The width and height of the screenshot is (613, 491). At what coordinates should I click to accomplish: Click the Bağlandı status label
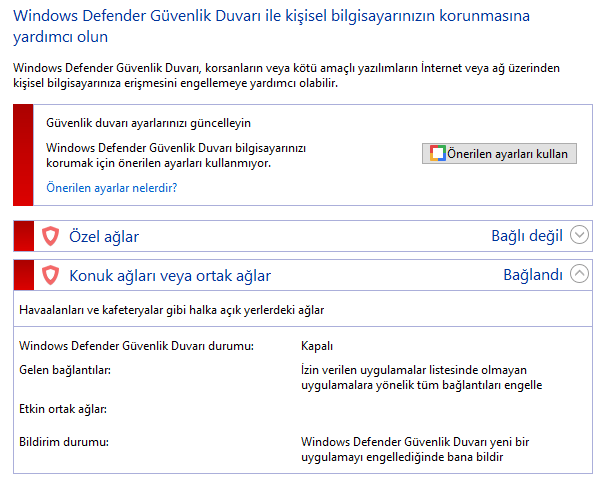point(532,275)
